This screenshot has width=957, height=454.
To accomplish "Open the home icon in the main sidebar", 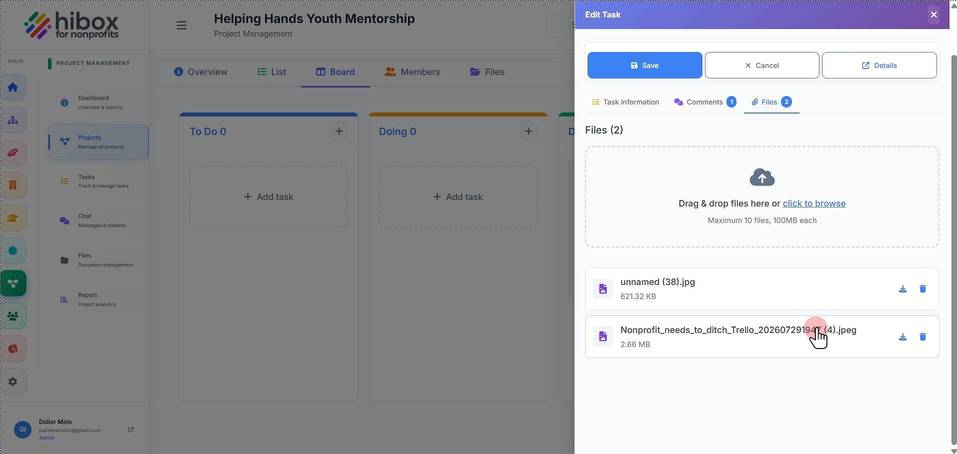I will (13, 87).
